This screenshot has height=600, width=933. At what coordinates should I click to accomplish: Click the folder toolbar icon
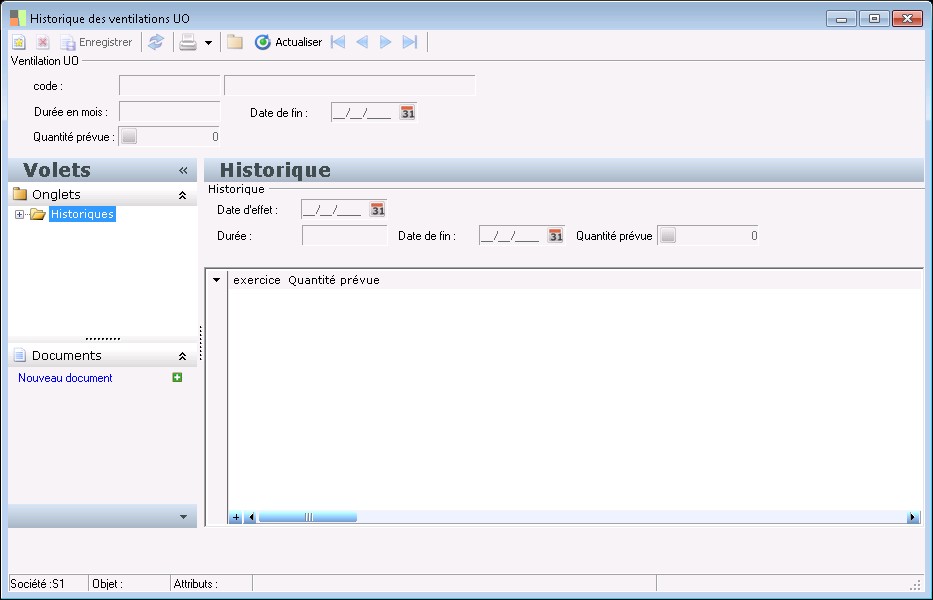(234, 42)
